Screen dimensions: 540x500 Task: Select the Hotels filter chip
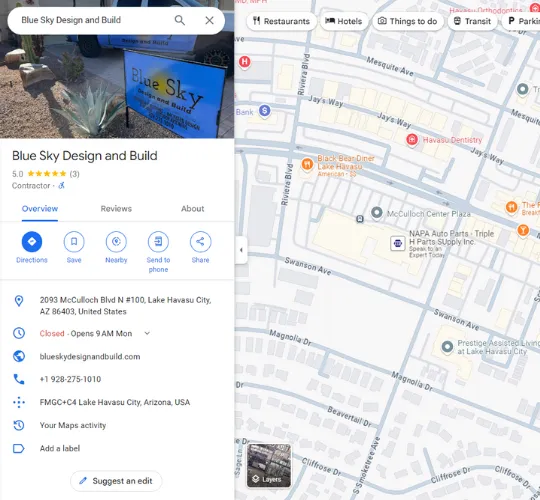pyautogui.click(x=344, y=21)
